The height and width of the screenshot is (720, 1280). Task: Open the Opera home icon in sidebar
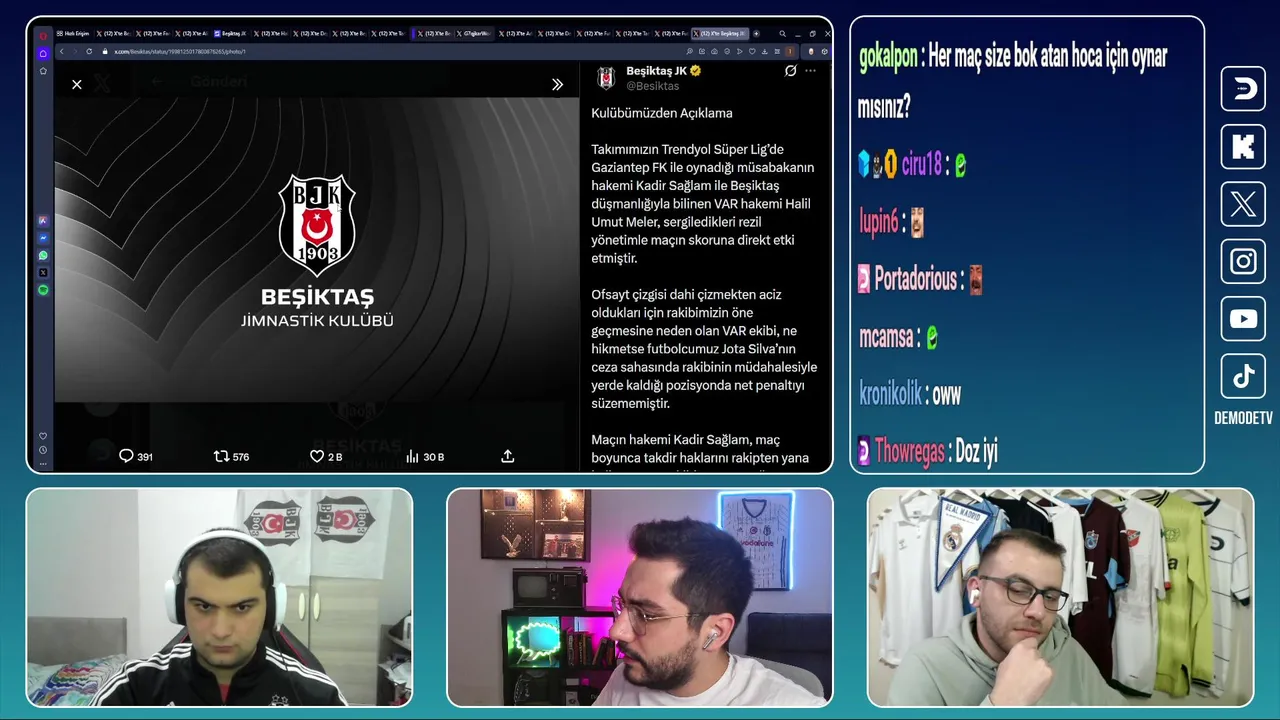(x=43, y=52)
